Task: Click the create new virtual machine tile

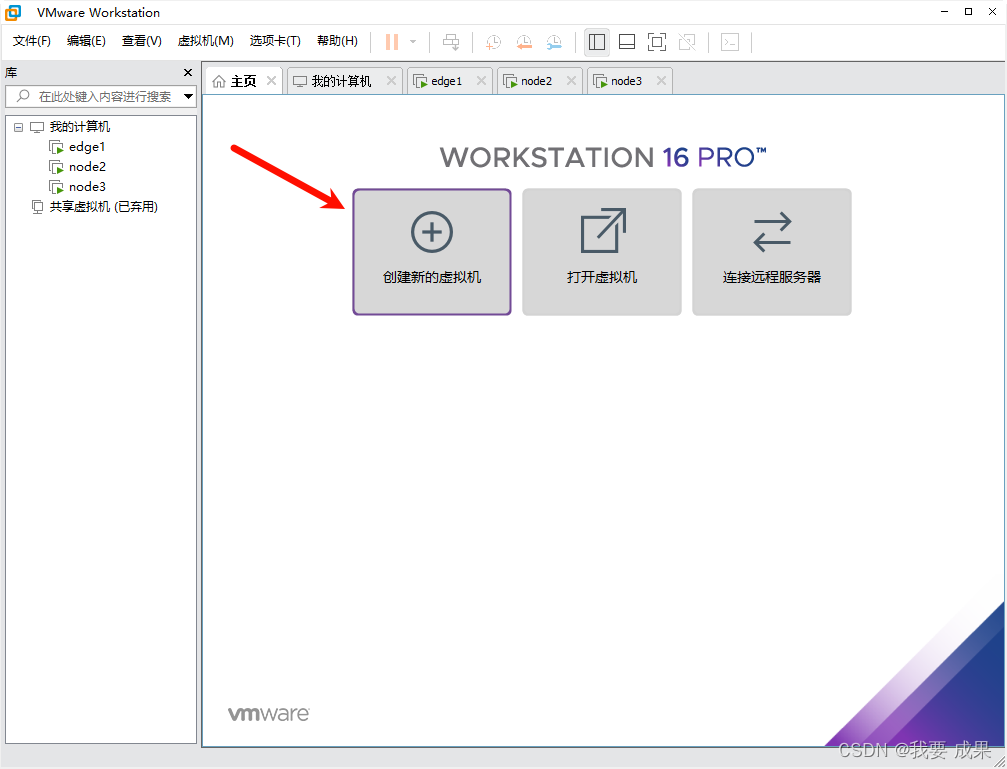Action: [x=431, y=252]
